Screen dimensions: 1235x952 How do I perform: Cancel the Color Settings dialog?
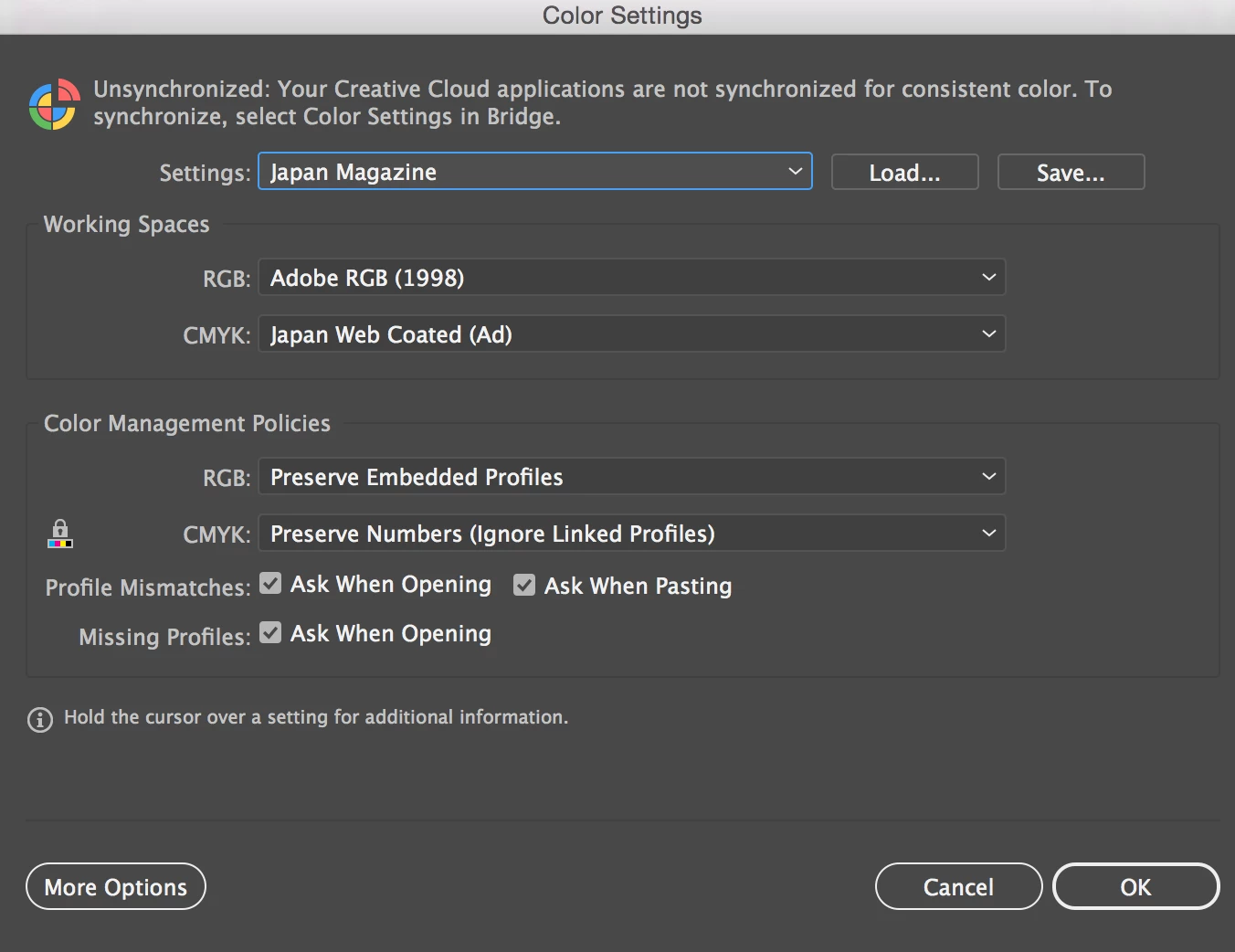coord(959,886)
